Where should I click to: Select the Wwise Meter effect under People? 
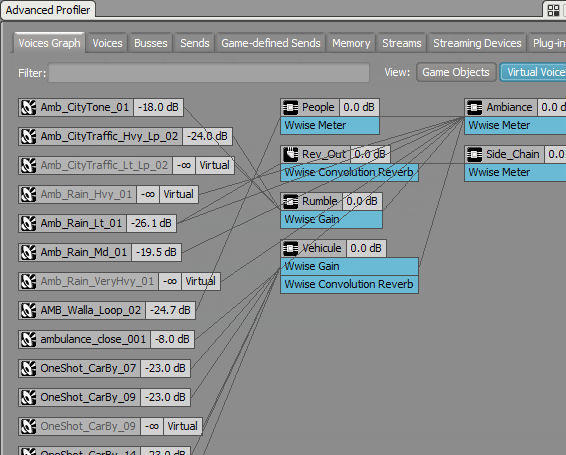click(330, 125)
